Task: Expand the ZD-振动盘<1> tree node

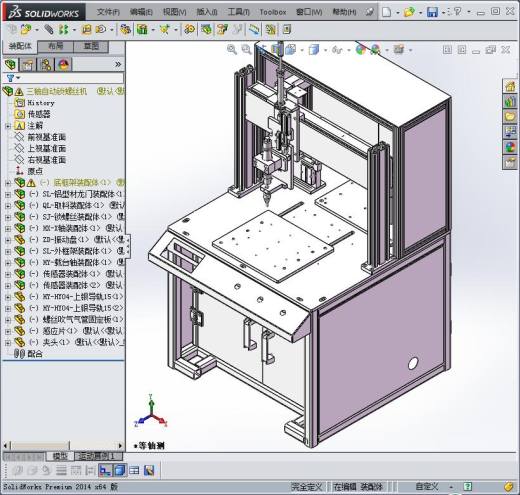Action: pos(8,240)
